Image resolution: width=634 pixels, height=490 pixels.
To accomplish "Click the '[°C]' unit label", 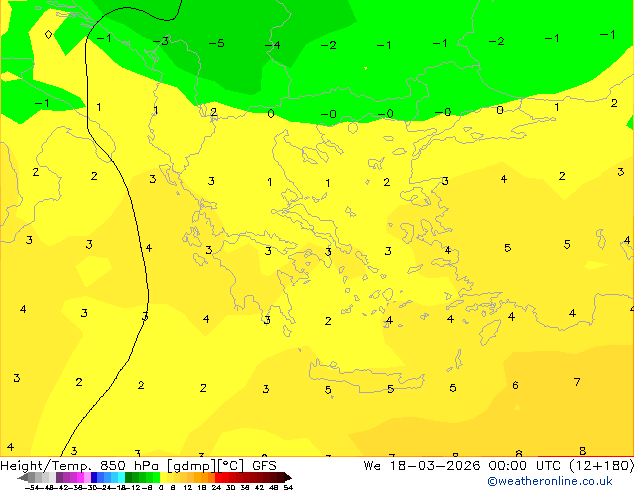I will pos(230,466).
